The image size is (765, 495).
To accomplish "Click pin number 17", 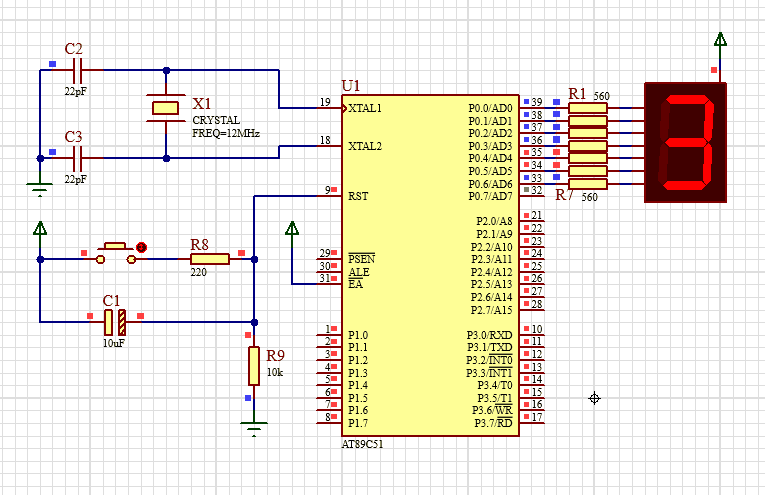I will point(537,417).
